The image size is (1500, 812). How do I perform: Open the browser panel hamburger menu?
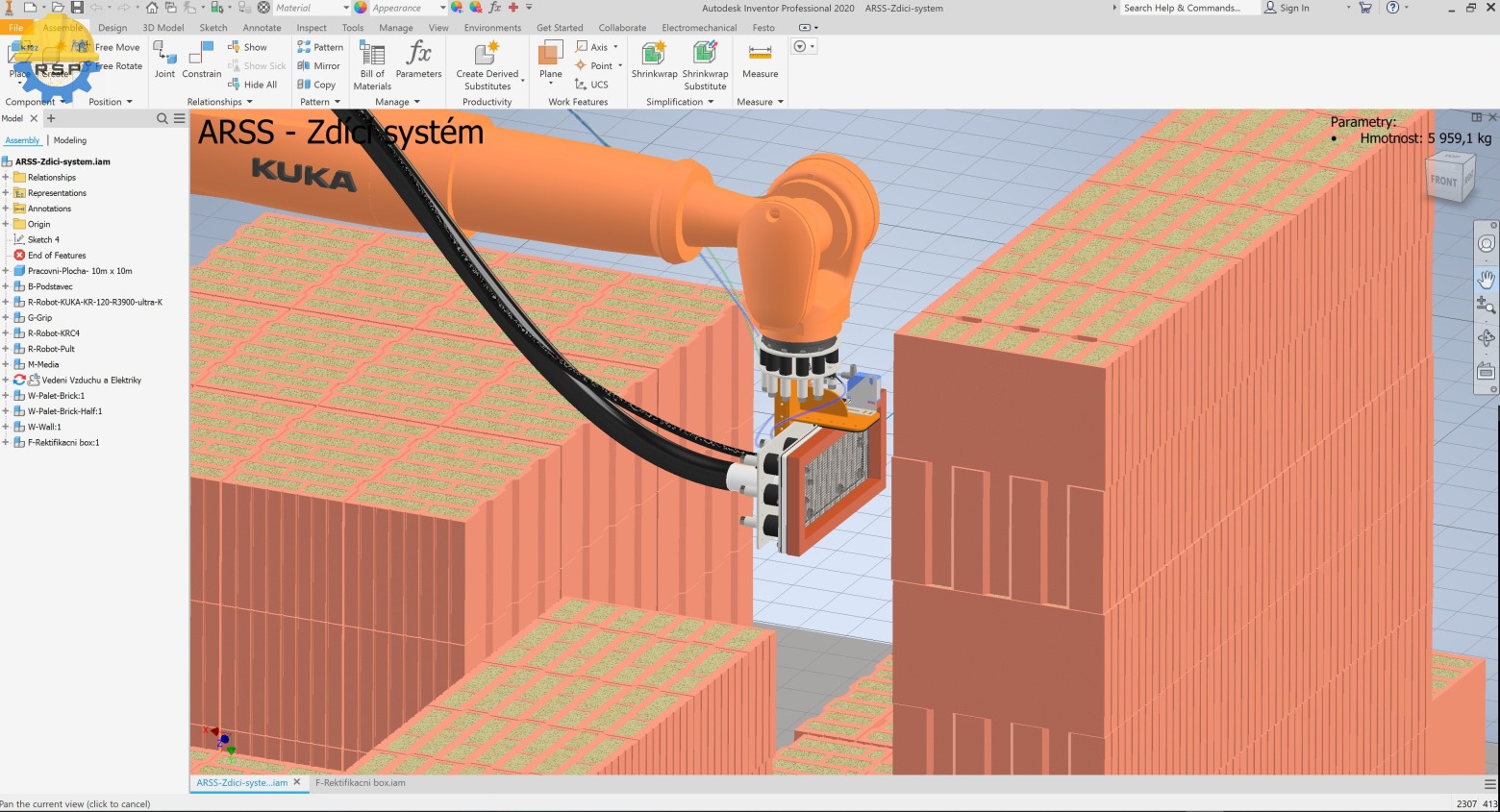pos(180,119)
